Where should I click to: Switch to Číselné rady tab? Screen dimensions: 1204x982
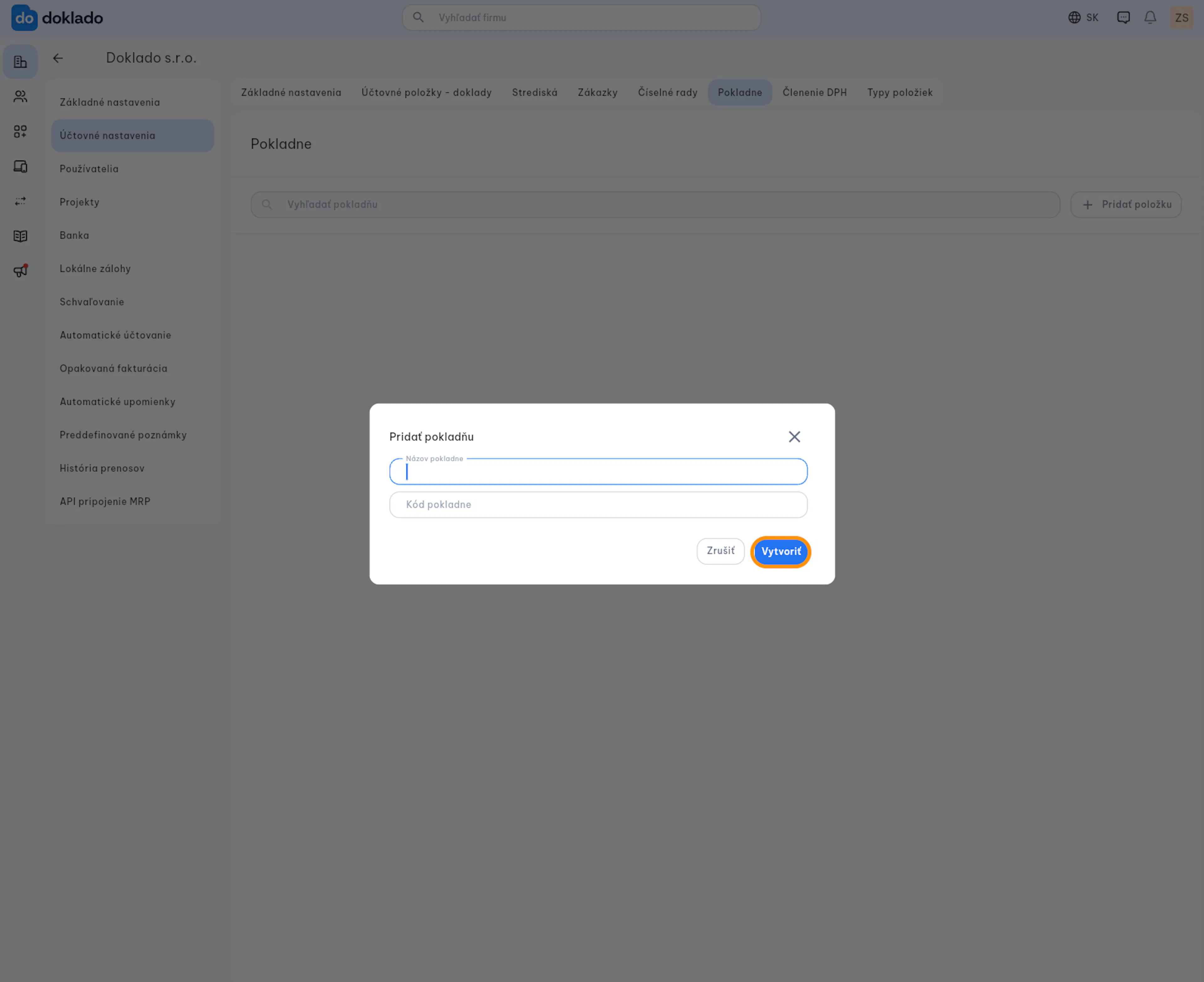pyautogui.click(x=668, y=93)
